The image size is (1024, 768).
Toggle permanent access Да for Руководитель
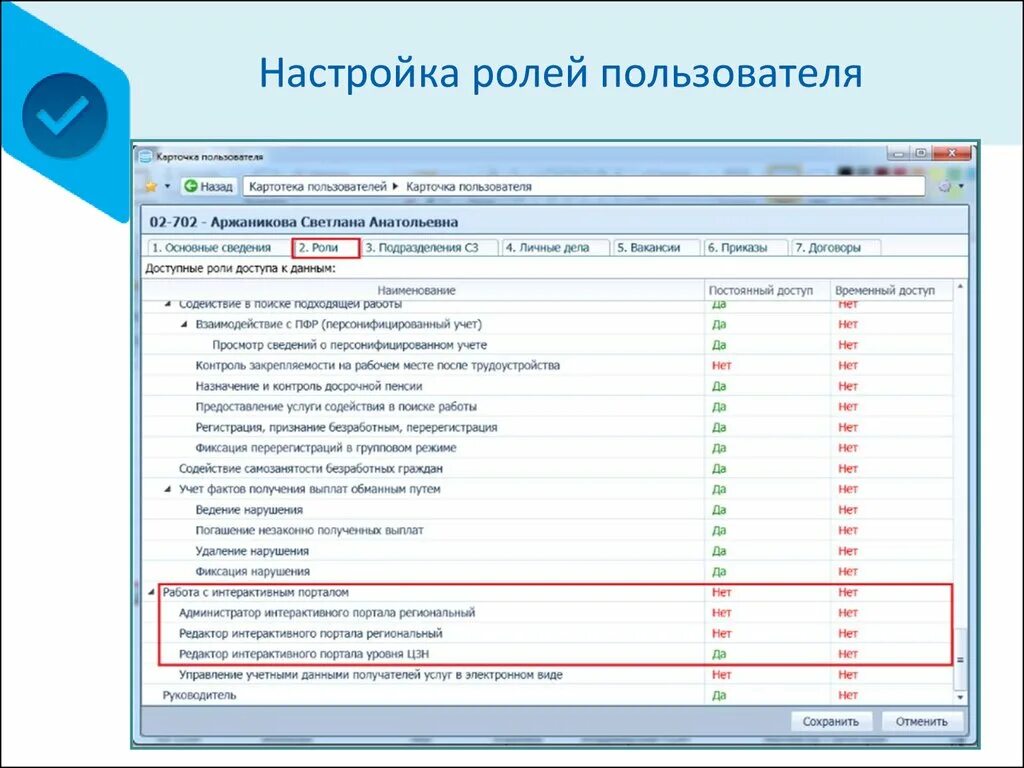tap(718, 696)
